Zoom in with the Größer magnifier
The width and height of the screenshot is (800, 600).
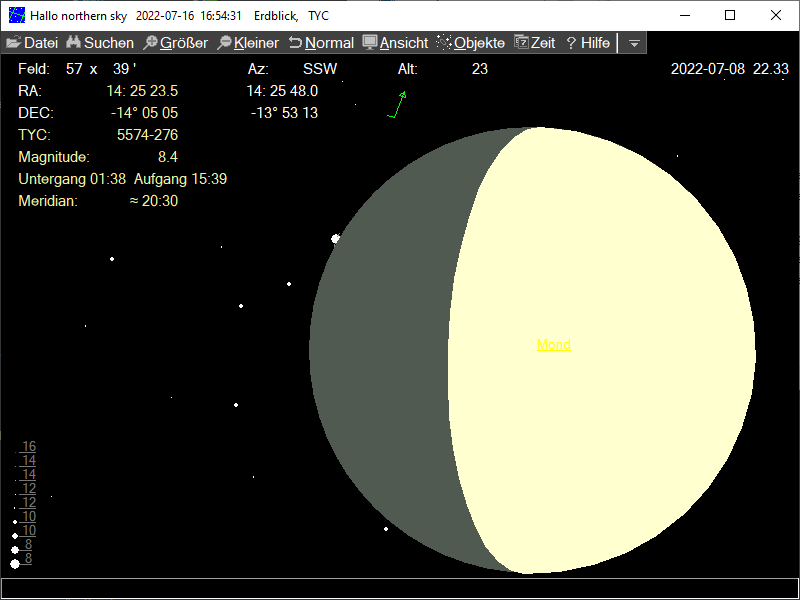175,43
